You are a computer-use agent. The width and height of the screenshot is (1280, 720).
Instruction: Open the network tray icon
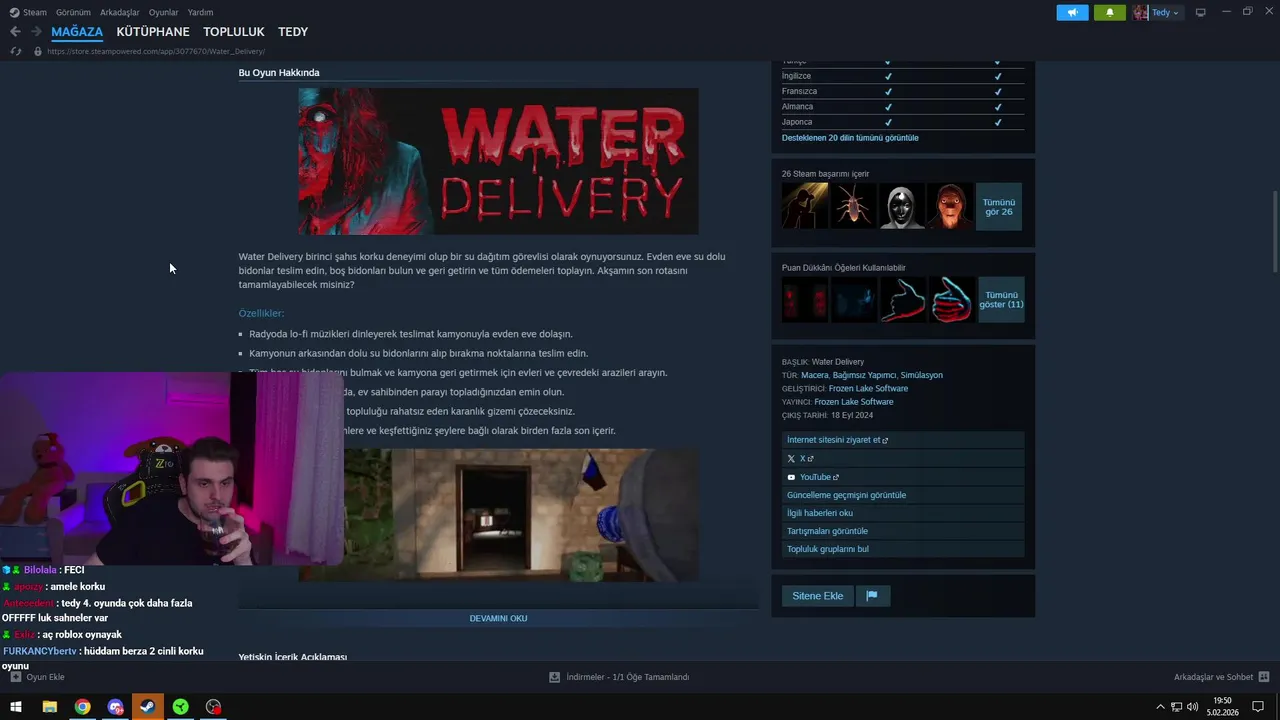tap(1177, 707)
